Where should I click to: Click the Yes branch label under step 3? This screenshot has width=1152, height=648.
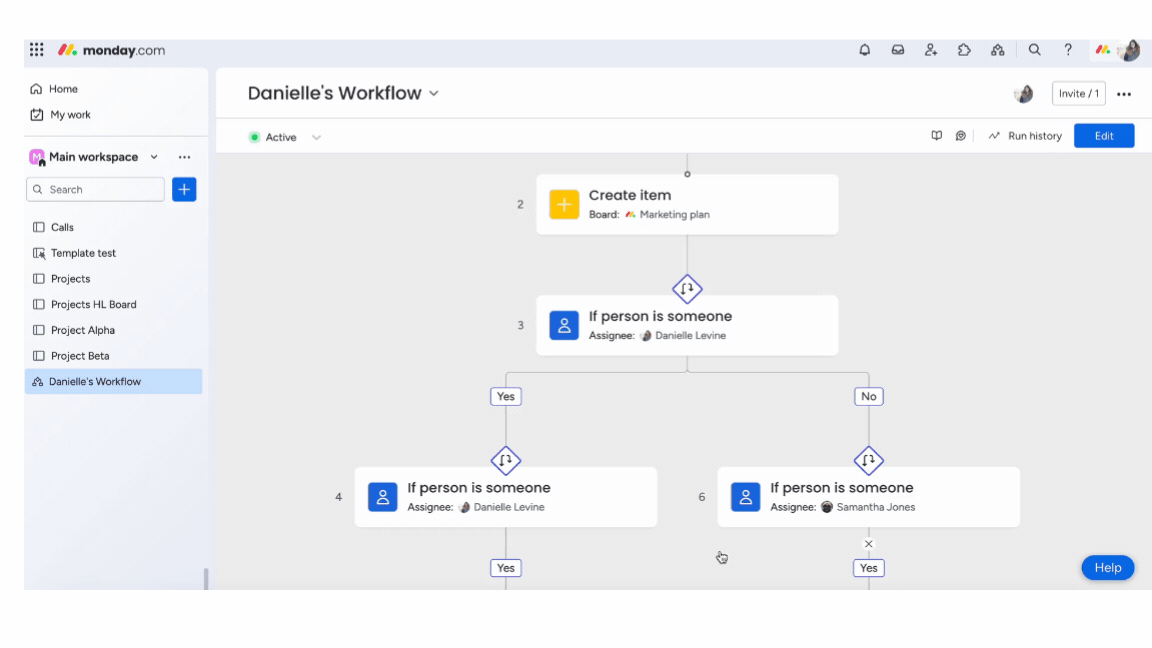point(505,397)
